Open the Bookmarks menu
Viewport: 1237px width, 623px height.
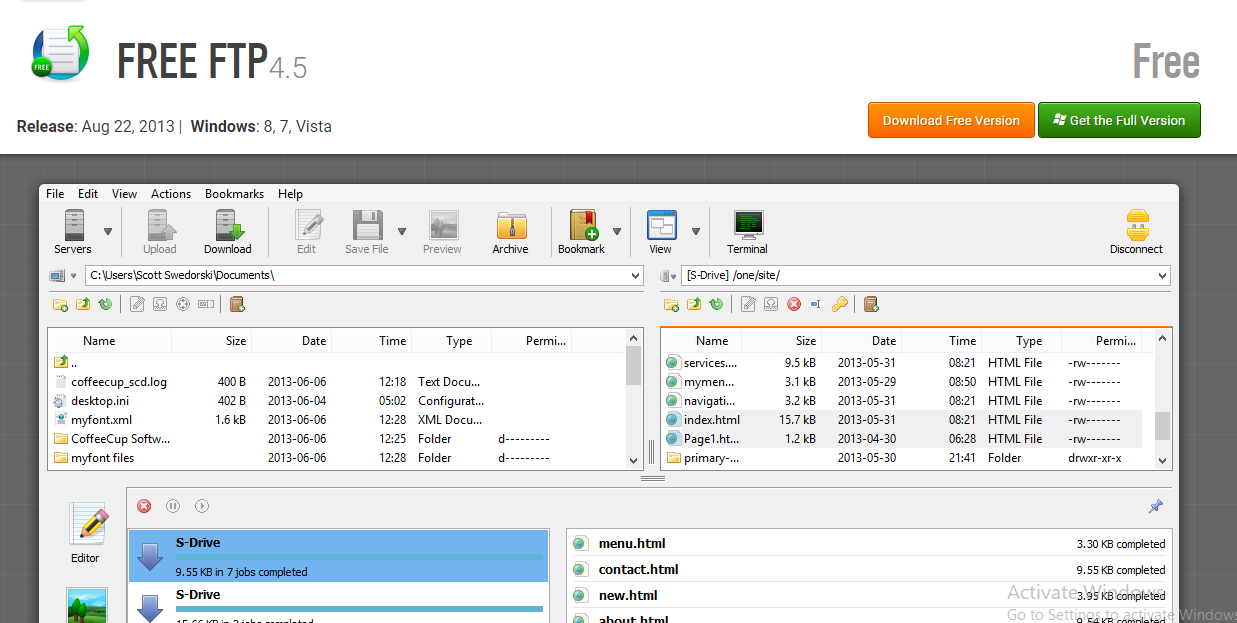pyautogui.click(x=234, y=194)
